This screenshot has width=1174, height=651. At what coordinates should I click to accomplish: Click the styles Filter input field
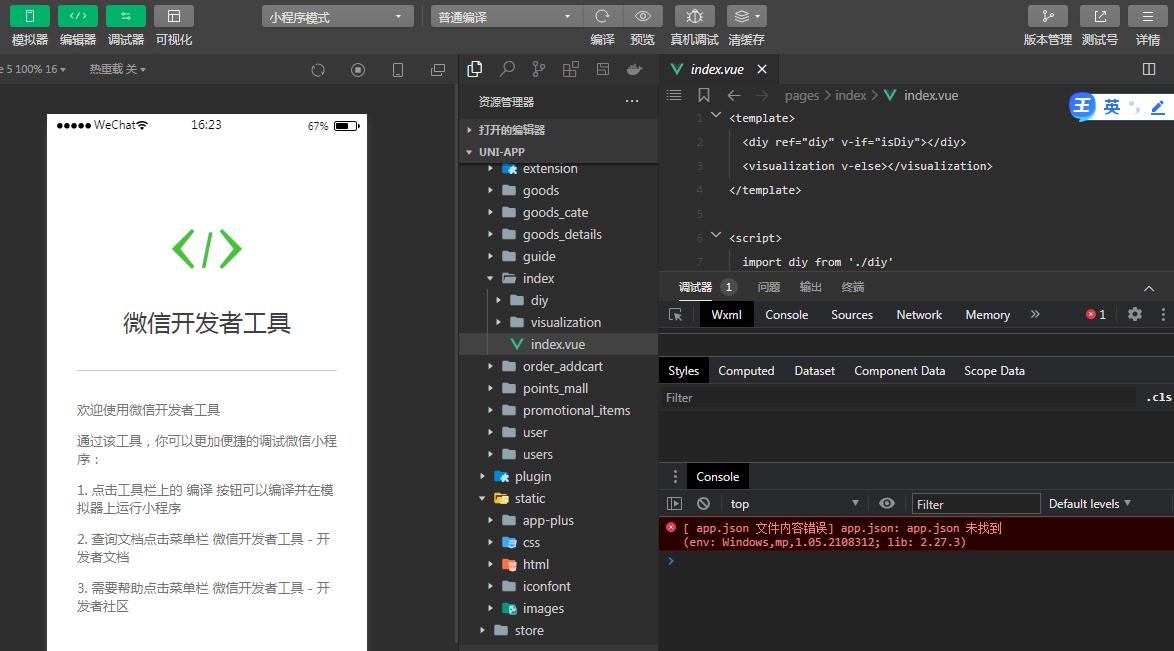[x=897, y=398]
